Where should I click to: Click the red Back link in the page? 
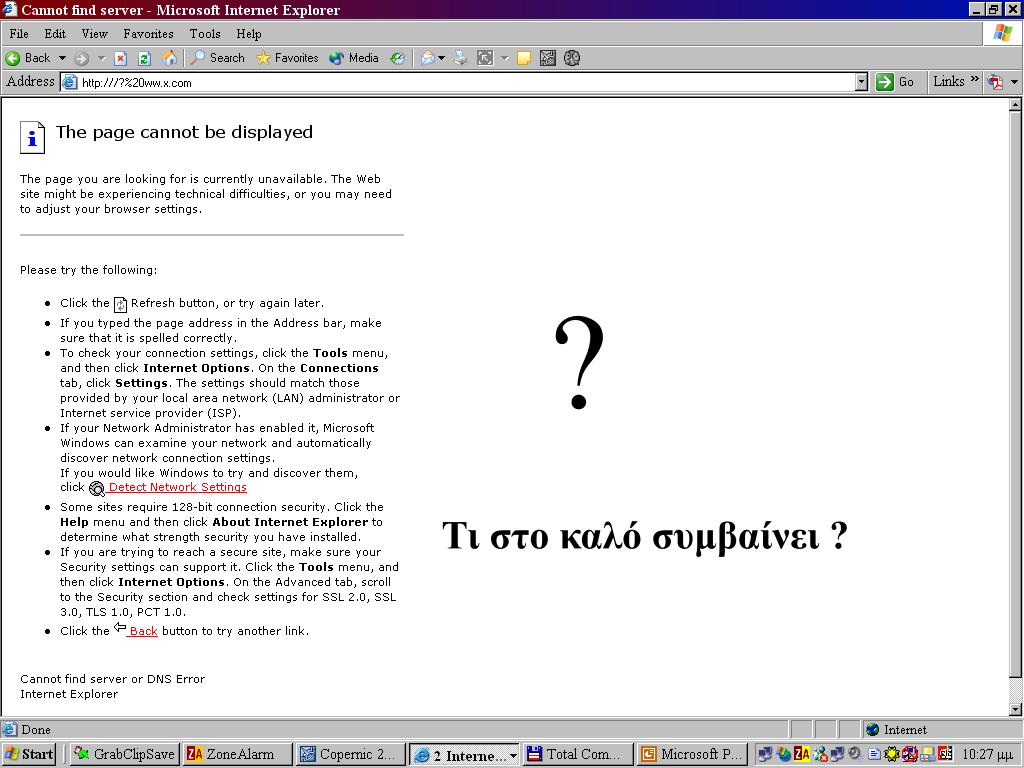tap(143, 631)
